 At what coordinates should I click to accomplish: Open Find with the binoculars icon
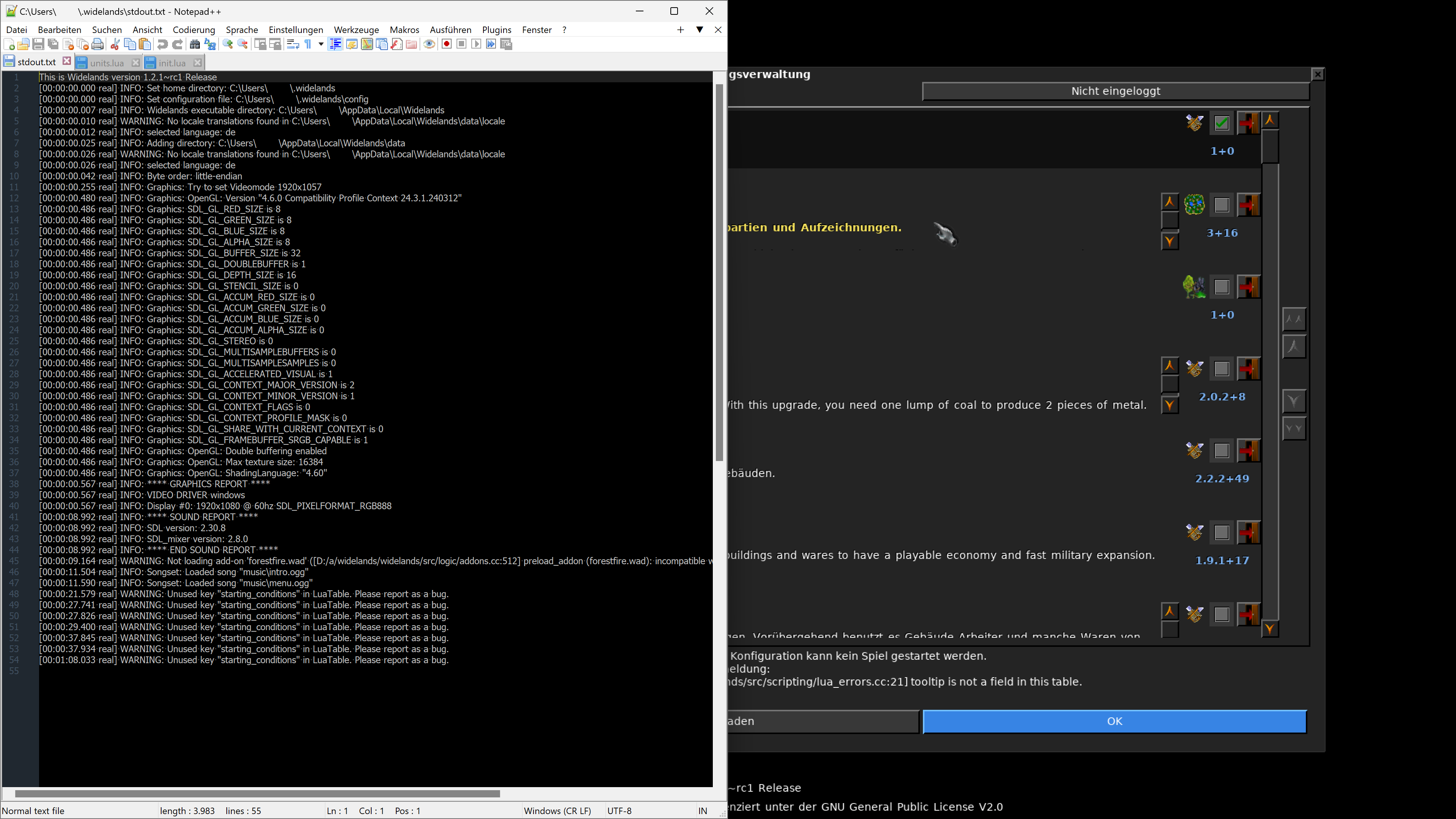click(x=195, y=44)
